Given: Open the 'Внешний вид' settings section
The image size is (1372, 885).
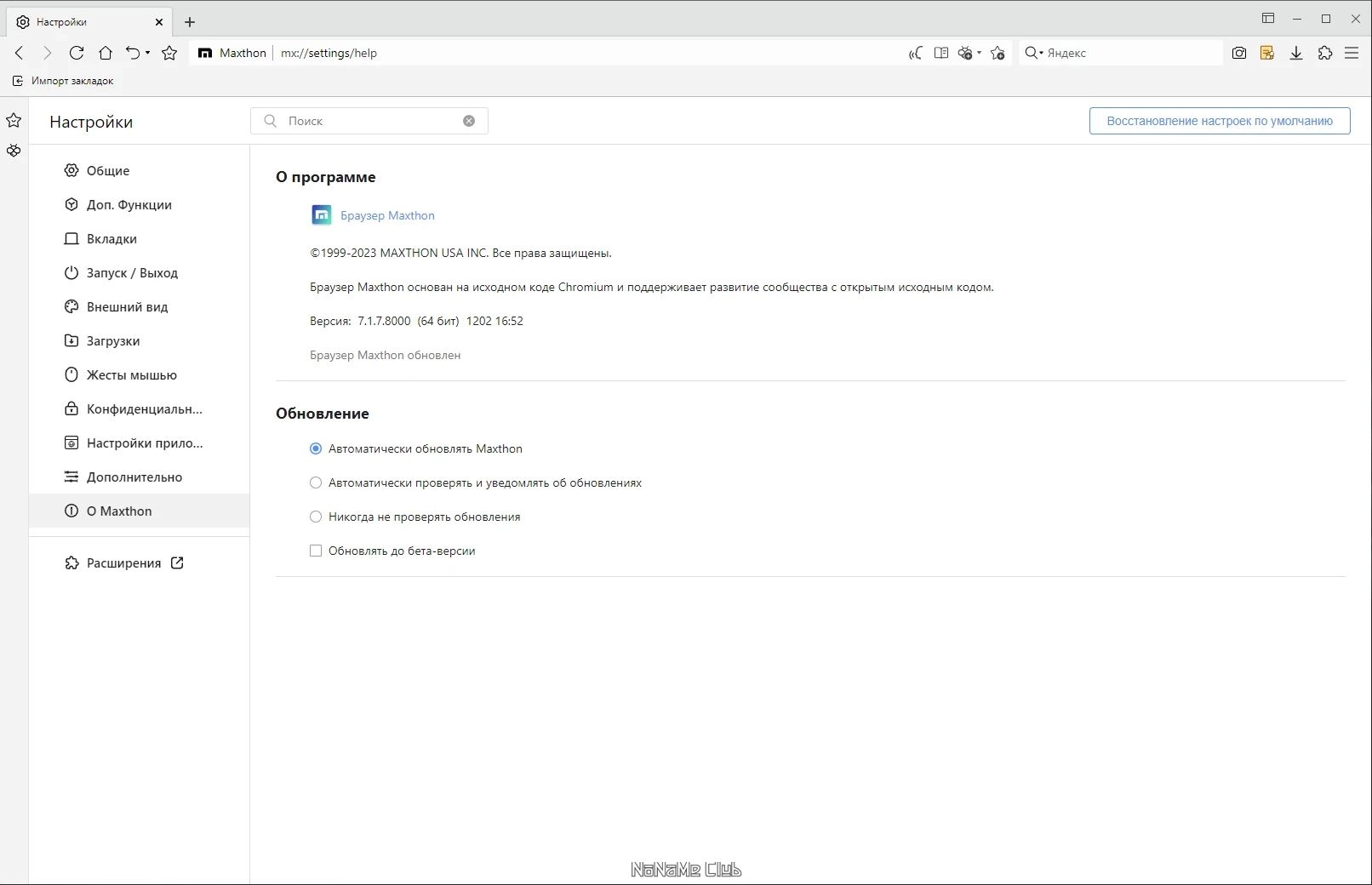Looking at the screenshot, I should (127, 306).
